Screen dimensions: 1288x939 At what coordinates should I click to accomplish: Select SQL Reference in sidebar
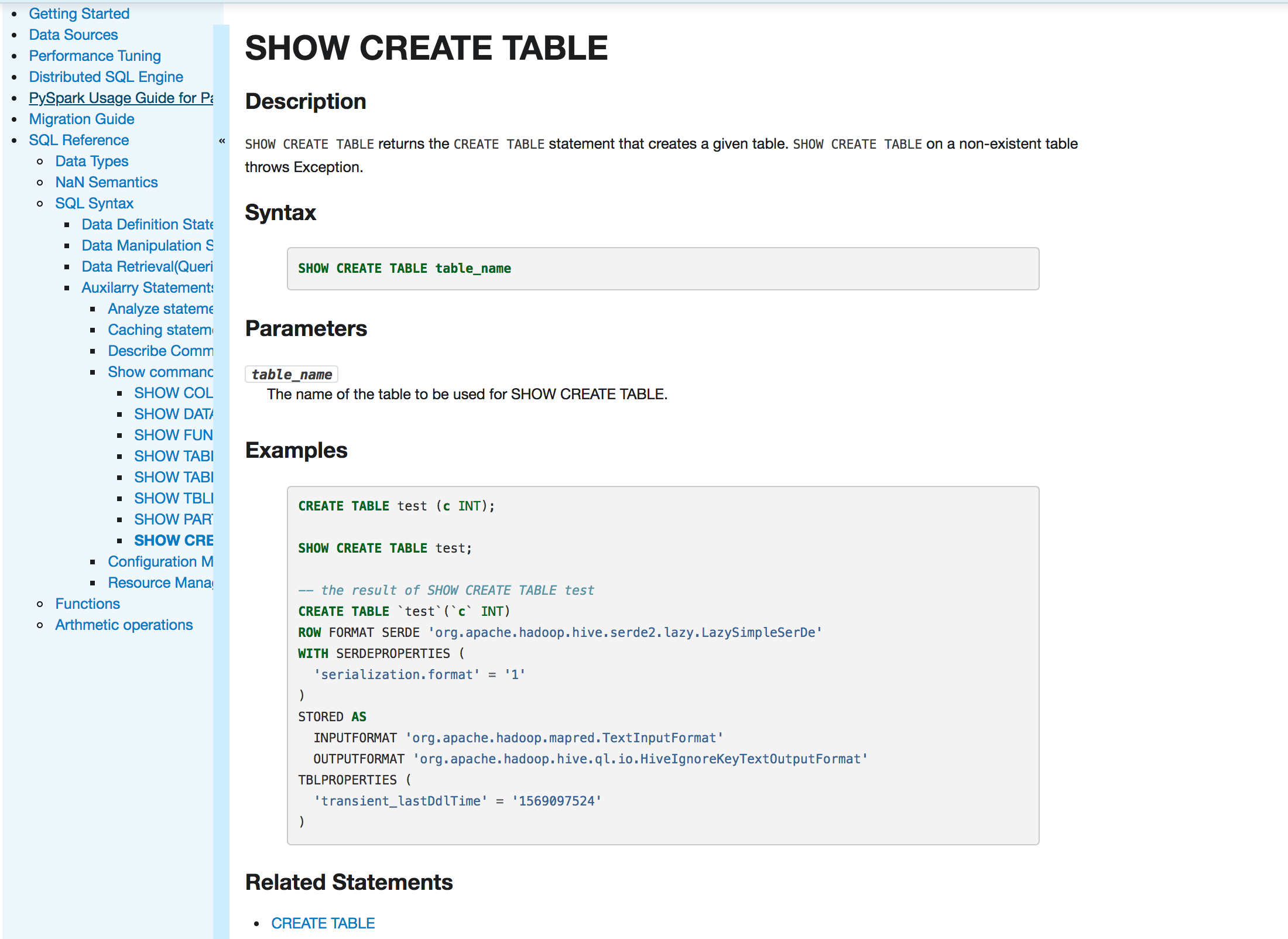pyautogui.click(x=78, y=140)
